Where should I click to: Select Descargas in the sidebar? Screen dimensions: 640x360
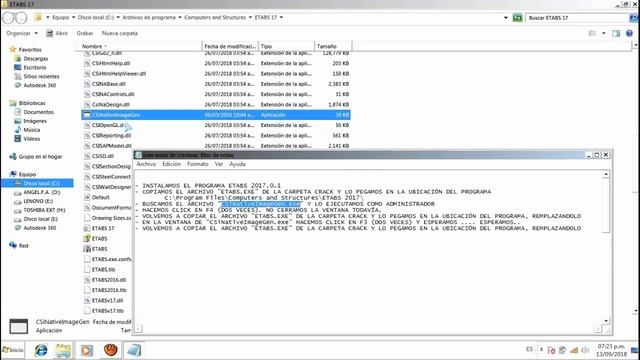point(36,58)
